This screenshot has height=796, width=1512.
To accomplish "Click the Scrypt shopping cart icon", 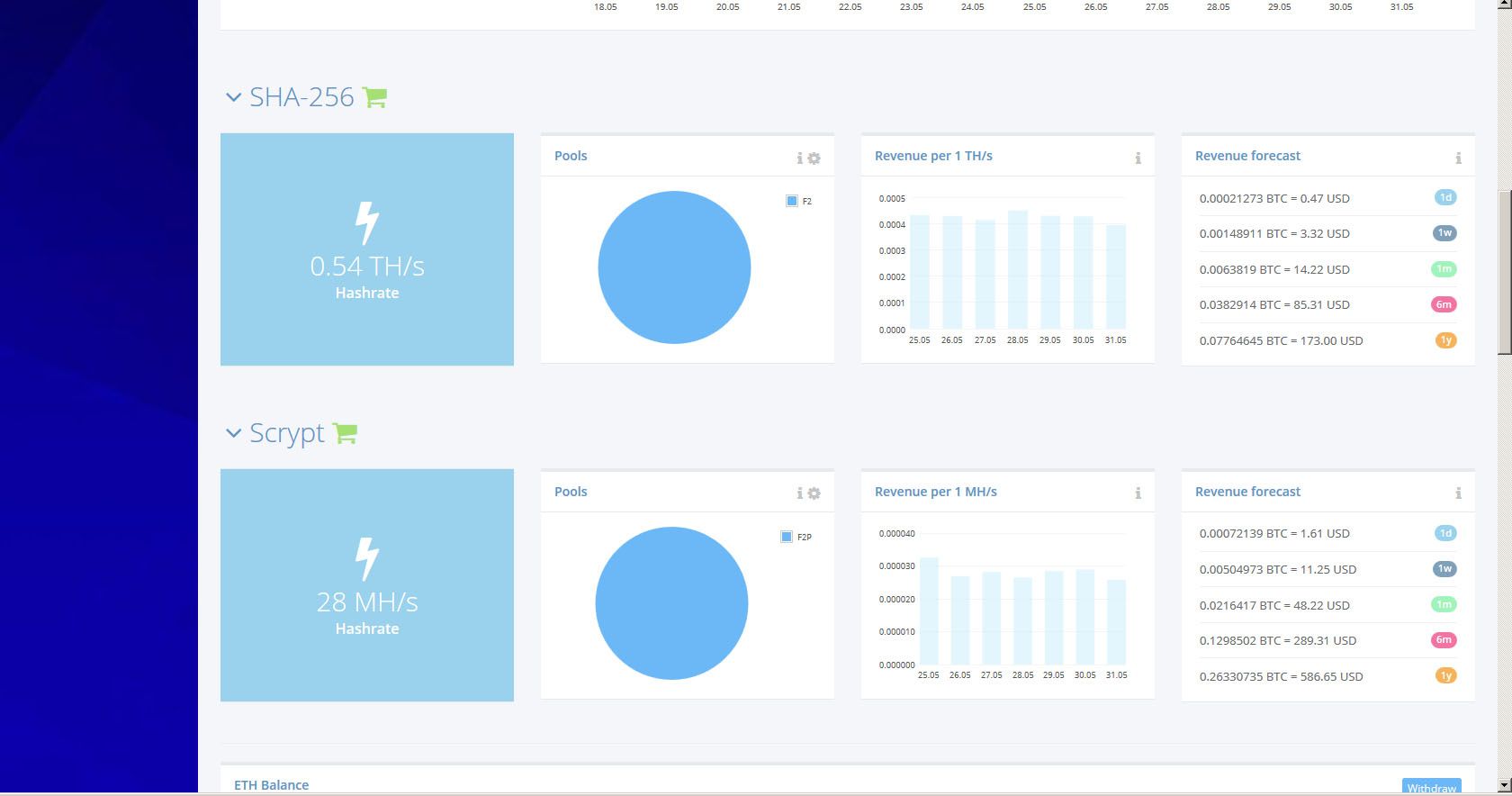I will coord(345,433).
